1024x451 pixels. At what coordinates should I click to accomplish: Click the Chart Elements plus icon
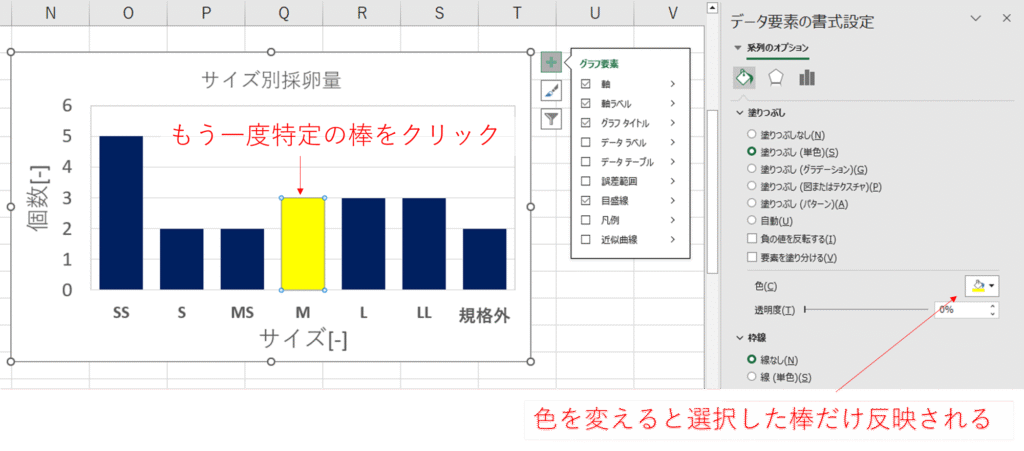[551, 62]
